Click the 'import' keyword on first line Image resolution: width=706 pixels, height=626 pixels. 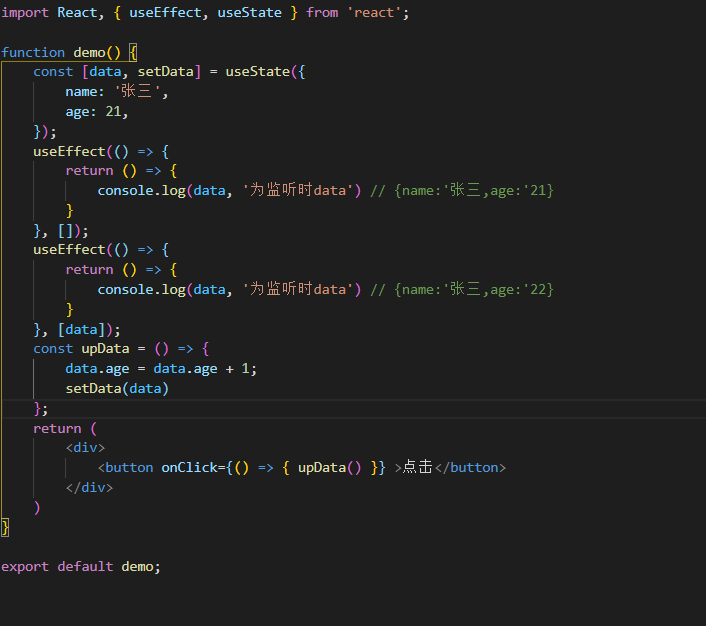pos(25,13)
